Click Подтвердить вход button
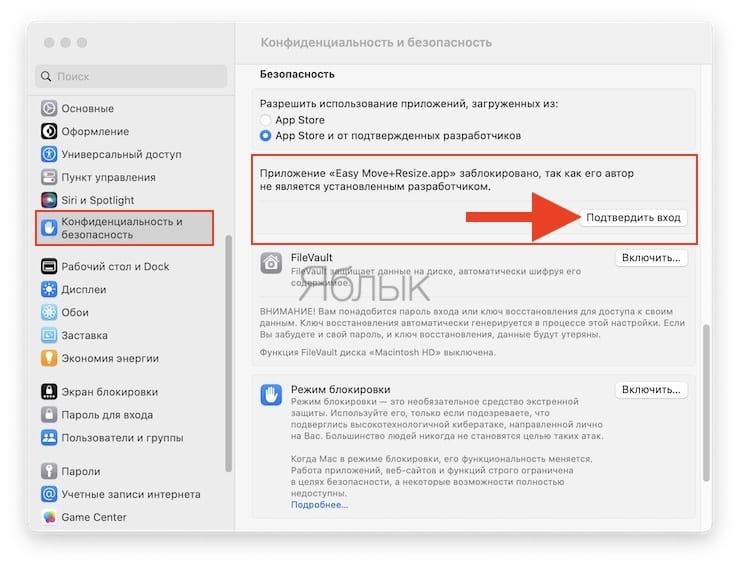 click(633, 218)
